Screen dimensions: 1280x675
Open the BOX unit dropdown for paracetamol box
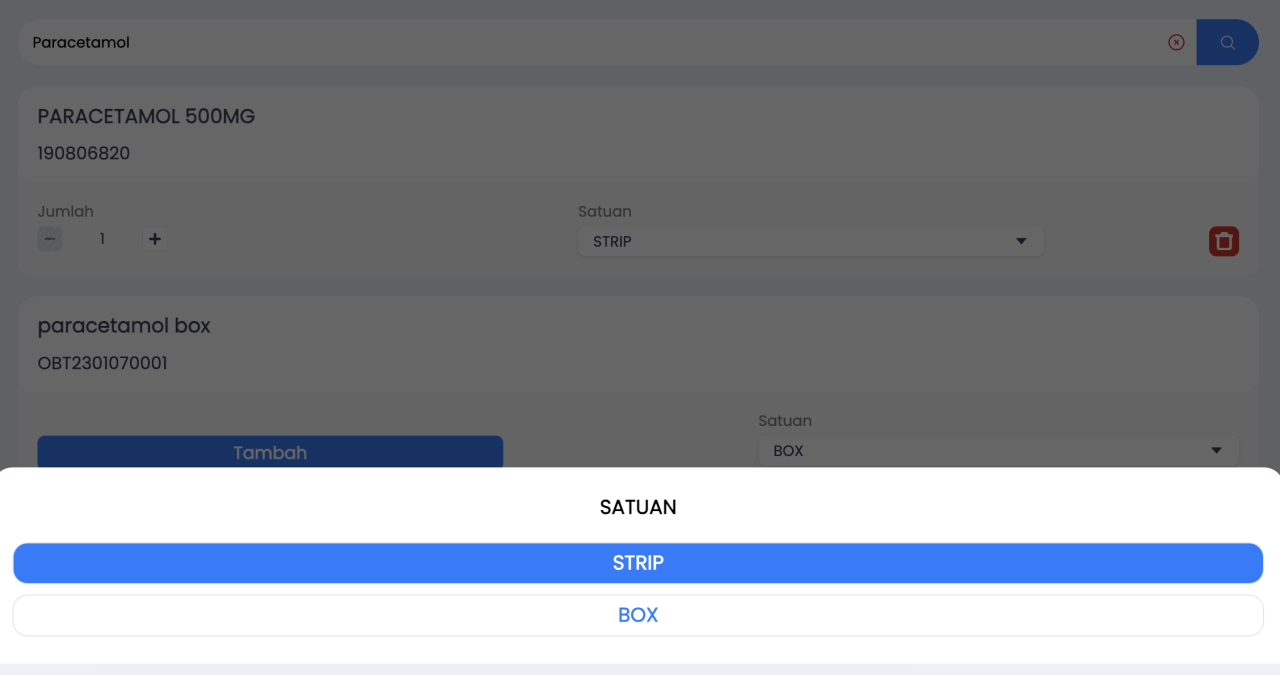[x=997, y=451]
